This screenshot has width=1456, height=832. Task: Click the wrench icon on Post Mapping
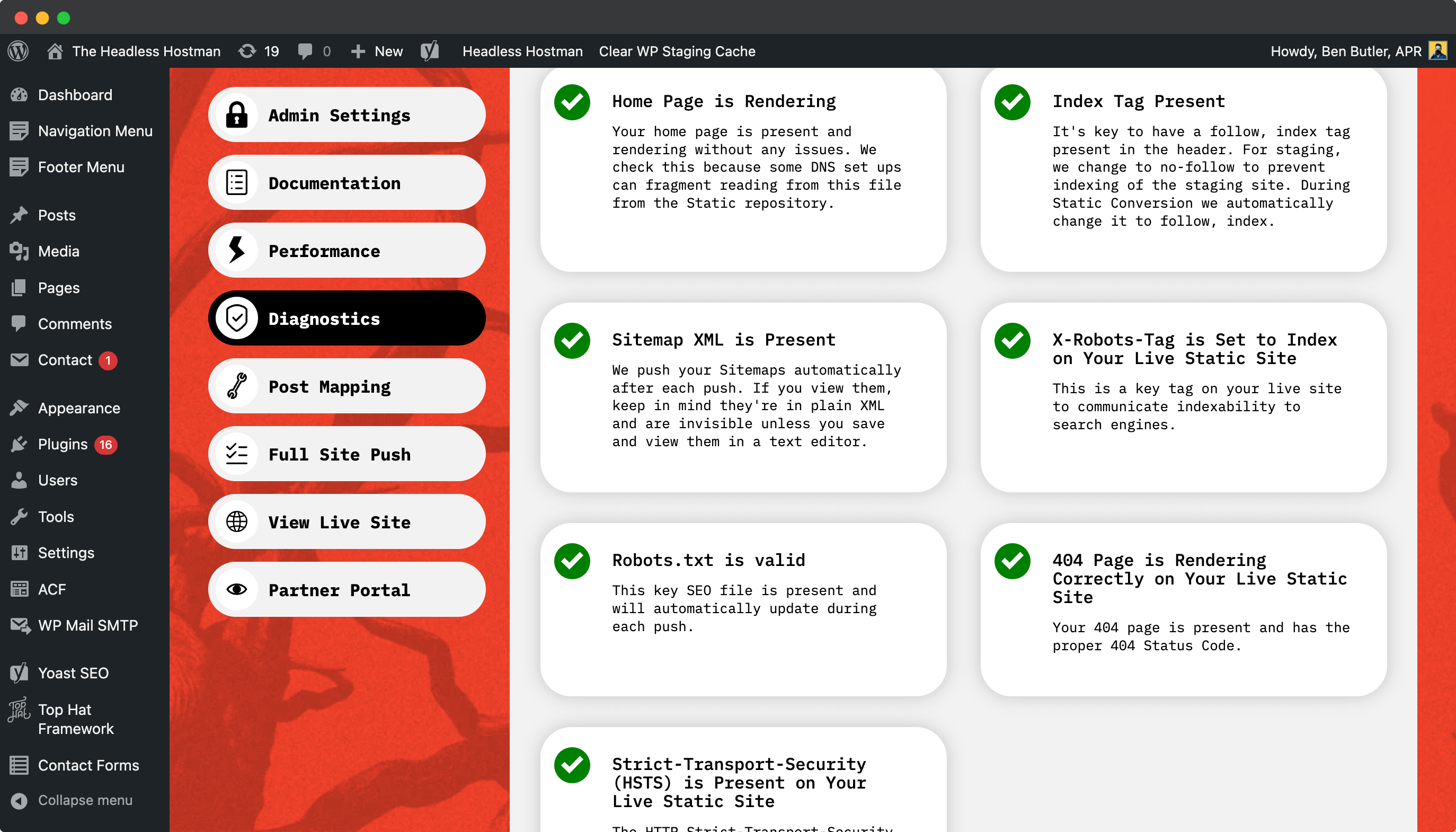236,386
